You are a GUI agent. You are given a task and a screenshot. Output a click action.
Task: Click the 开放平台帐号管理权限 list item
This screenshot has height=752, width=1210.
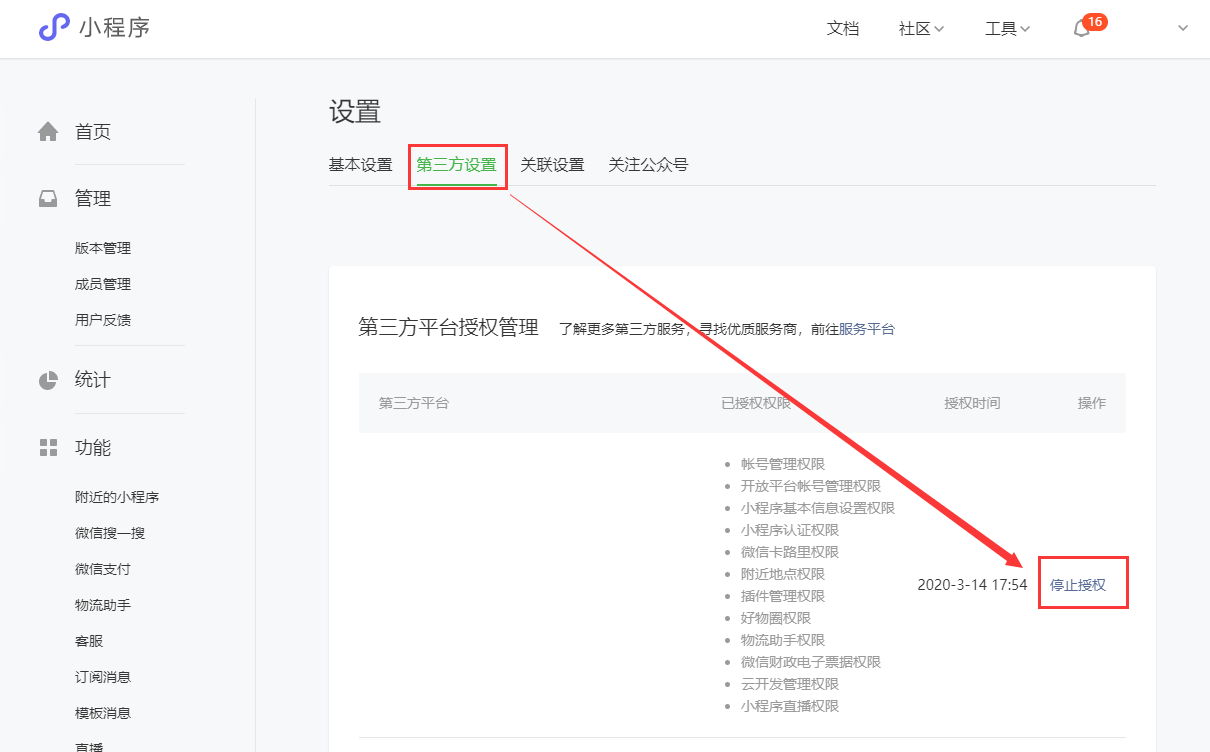tap(811, 486)
